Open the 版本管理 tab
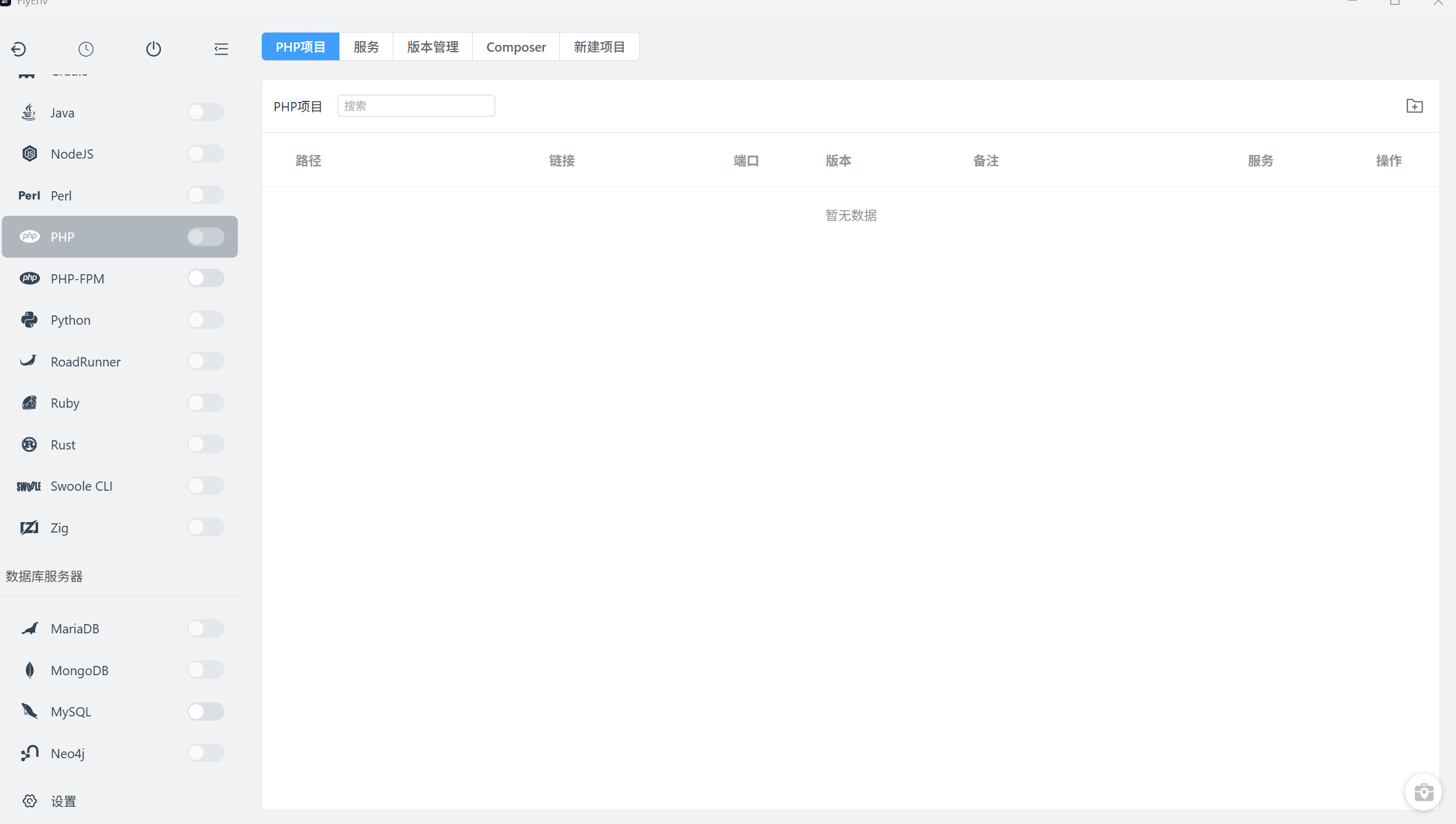 coord(433,47)
